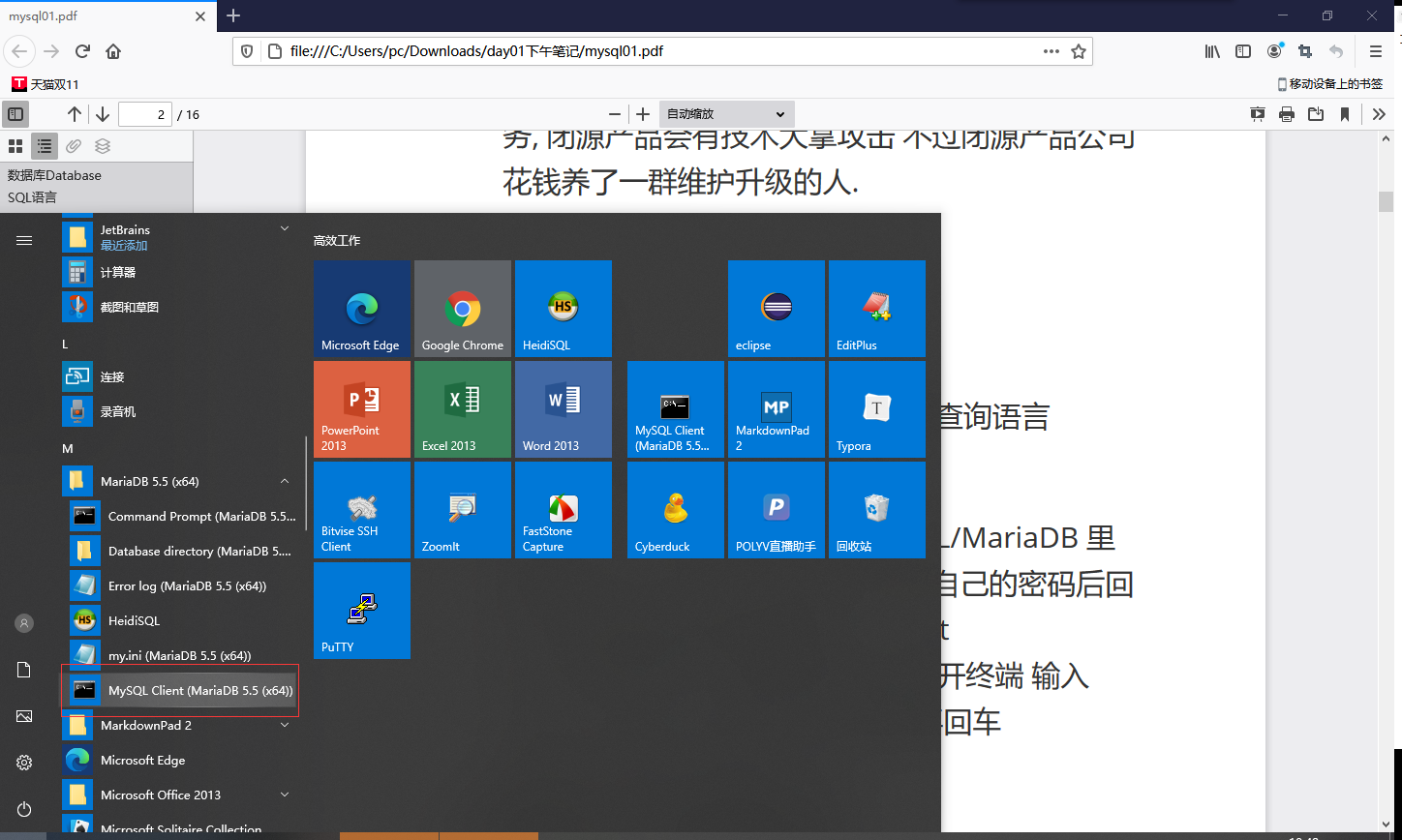This screenshot has width=1402, height=840.
Task: Open Firefox page actions ellipsis menu
Action: tap(1051, 51)
